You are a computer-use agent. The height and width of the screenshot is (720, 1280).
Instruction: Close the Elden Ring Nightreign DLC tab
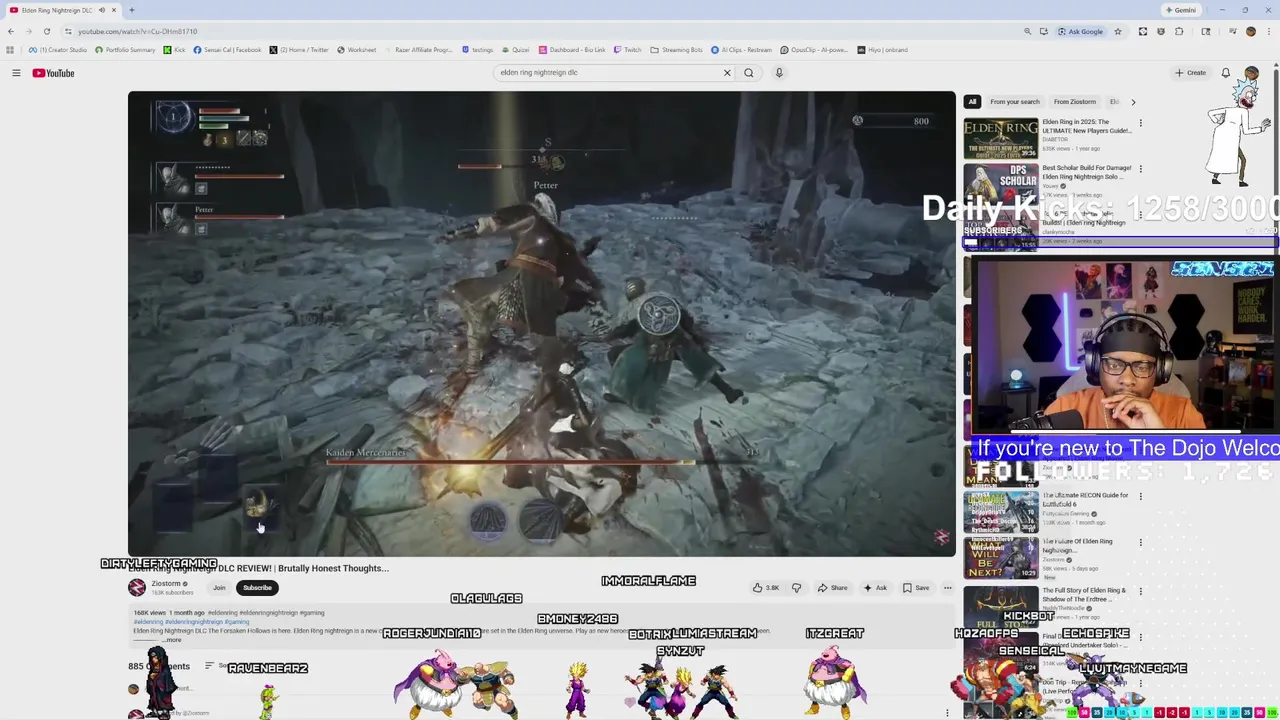[114, 10]
